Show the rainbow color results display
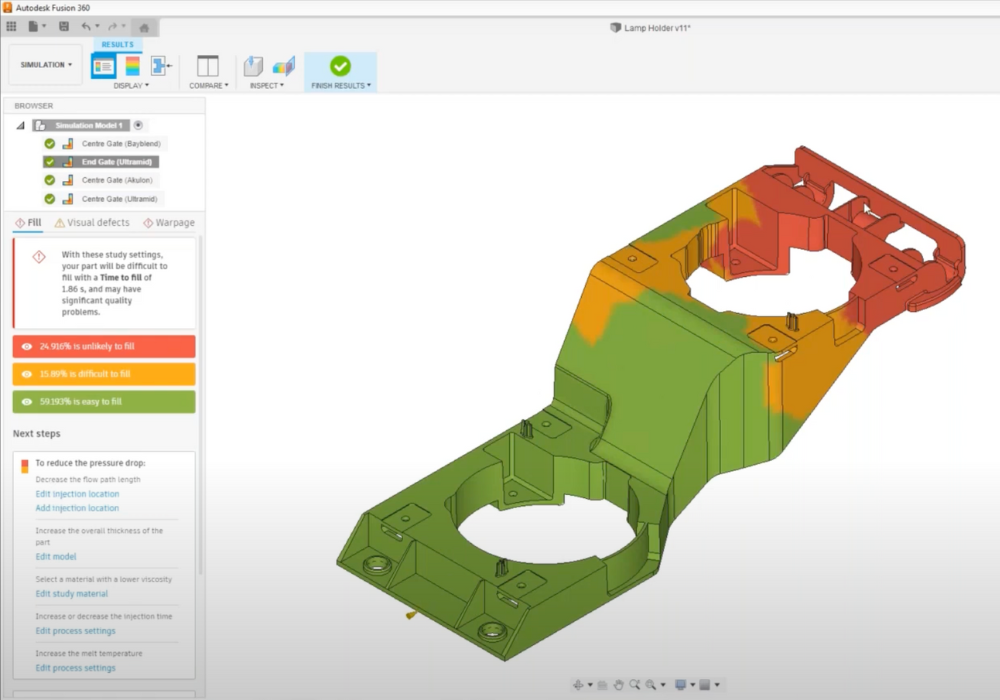 pyautogui.click(x=133, y=66)
